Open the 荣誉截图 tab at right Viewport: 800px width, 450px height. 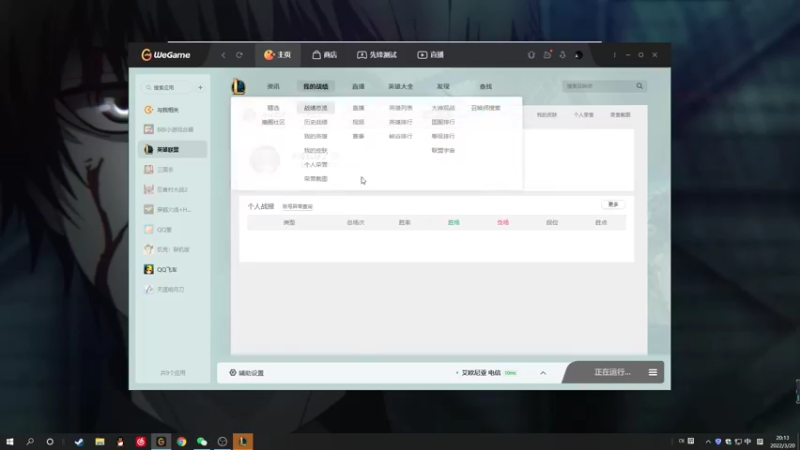(x=620, y=115)
